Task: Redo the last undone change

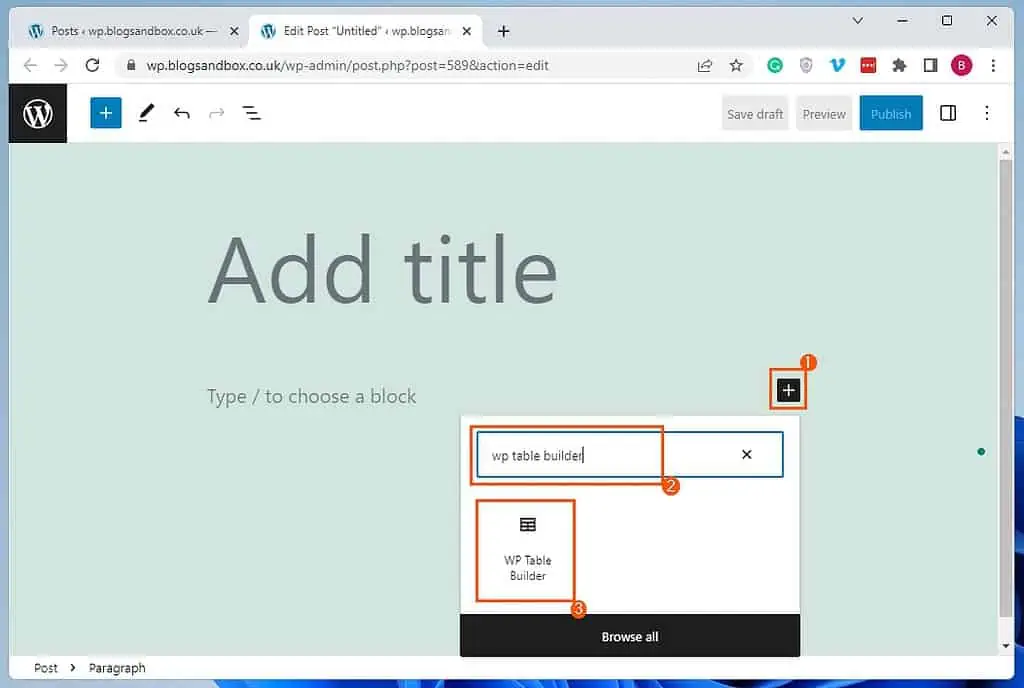Action: (217, 113)
